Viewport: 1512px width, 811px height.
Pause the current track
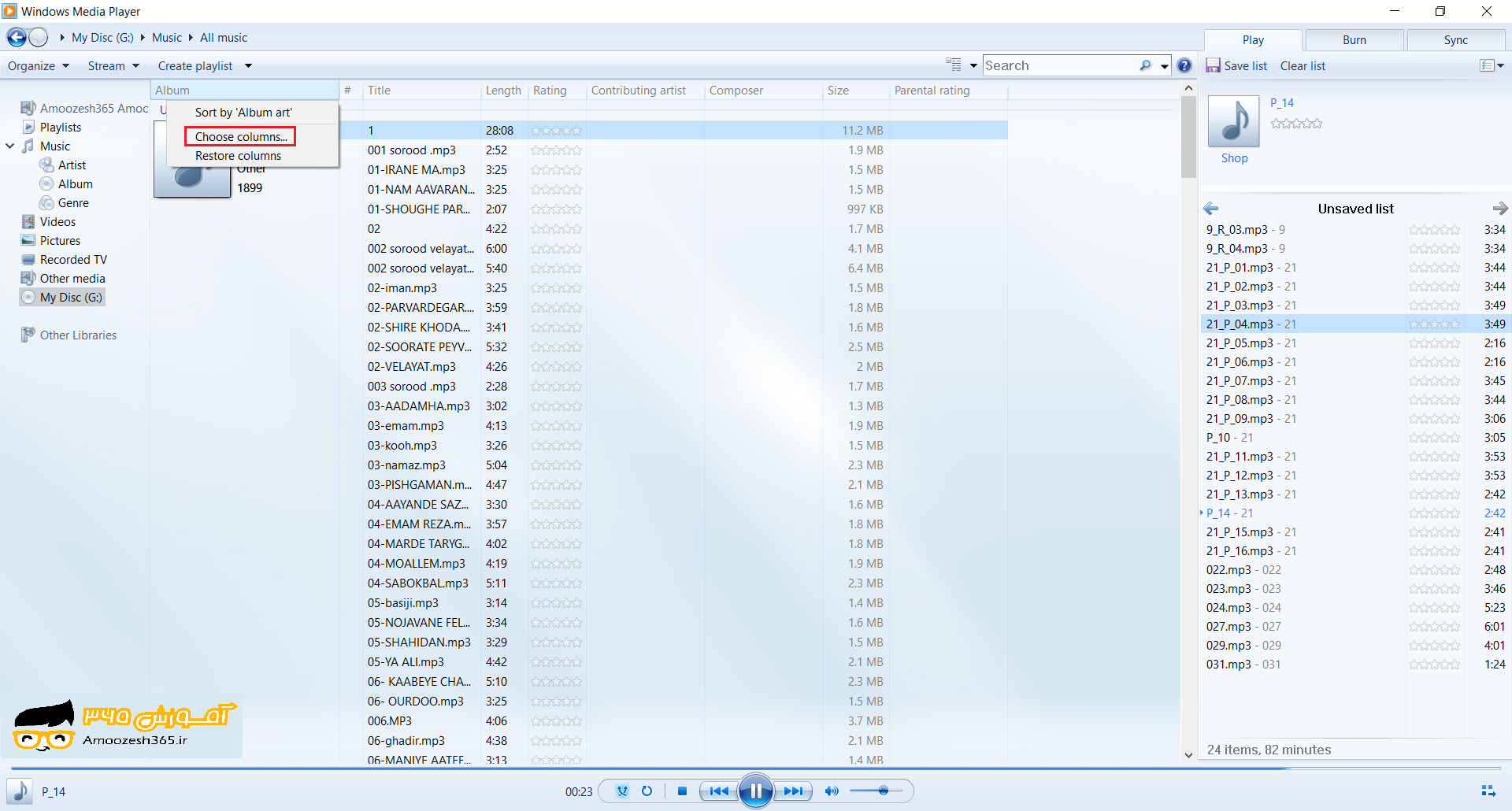coord(756,791)
